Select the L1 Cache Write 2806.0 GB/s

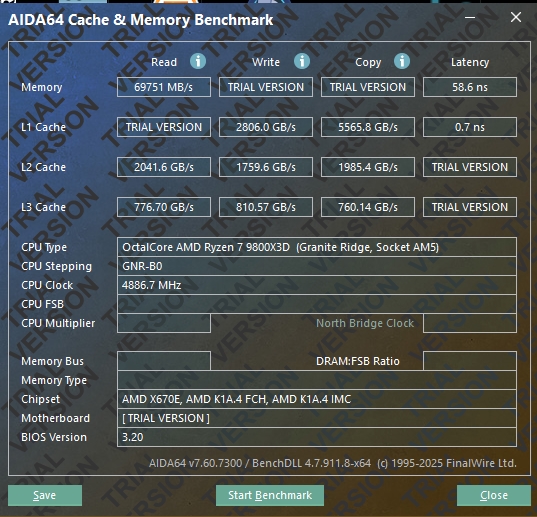(266, 127)
